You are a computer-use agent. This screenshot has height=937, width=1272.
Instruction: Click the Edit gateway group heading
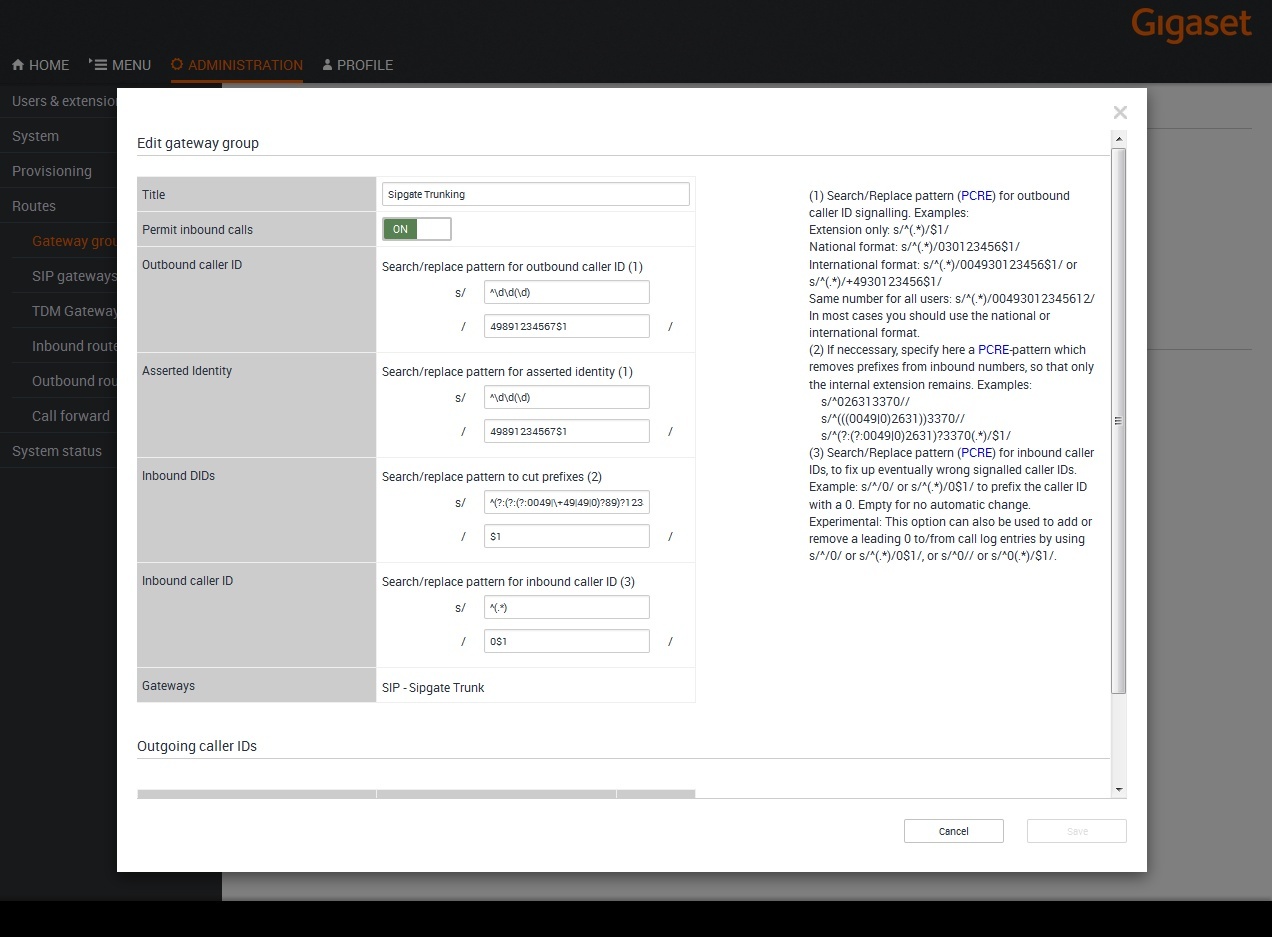coord(198,143)
